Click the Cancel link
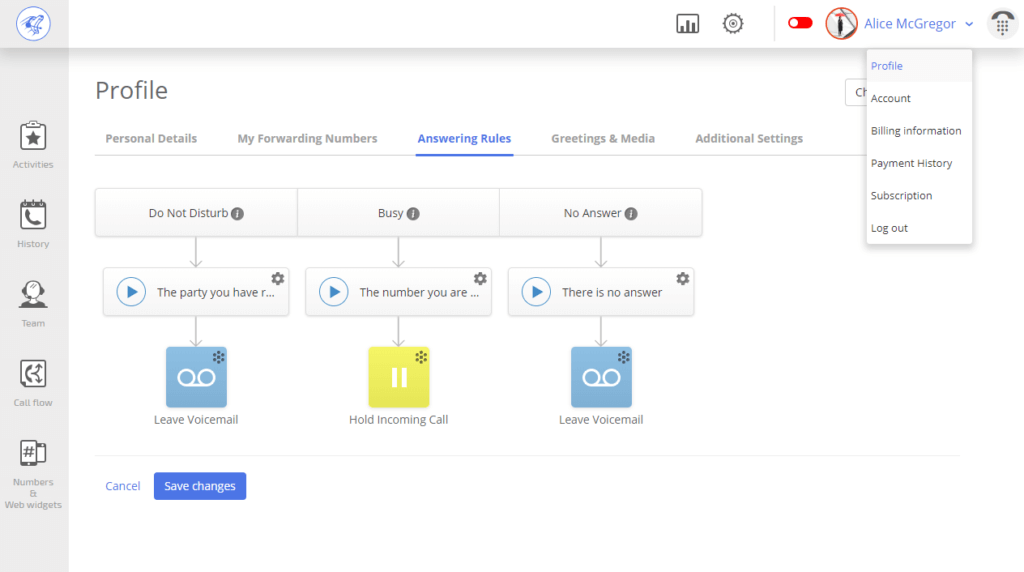Screen dimensions: 1024x572 pyautogui.click(x=123, y=486)
